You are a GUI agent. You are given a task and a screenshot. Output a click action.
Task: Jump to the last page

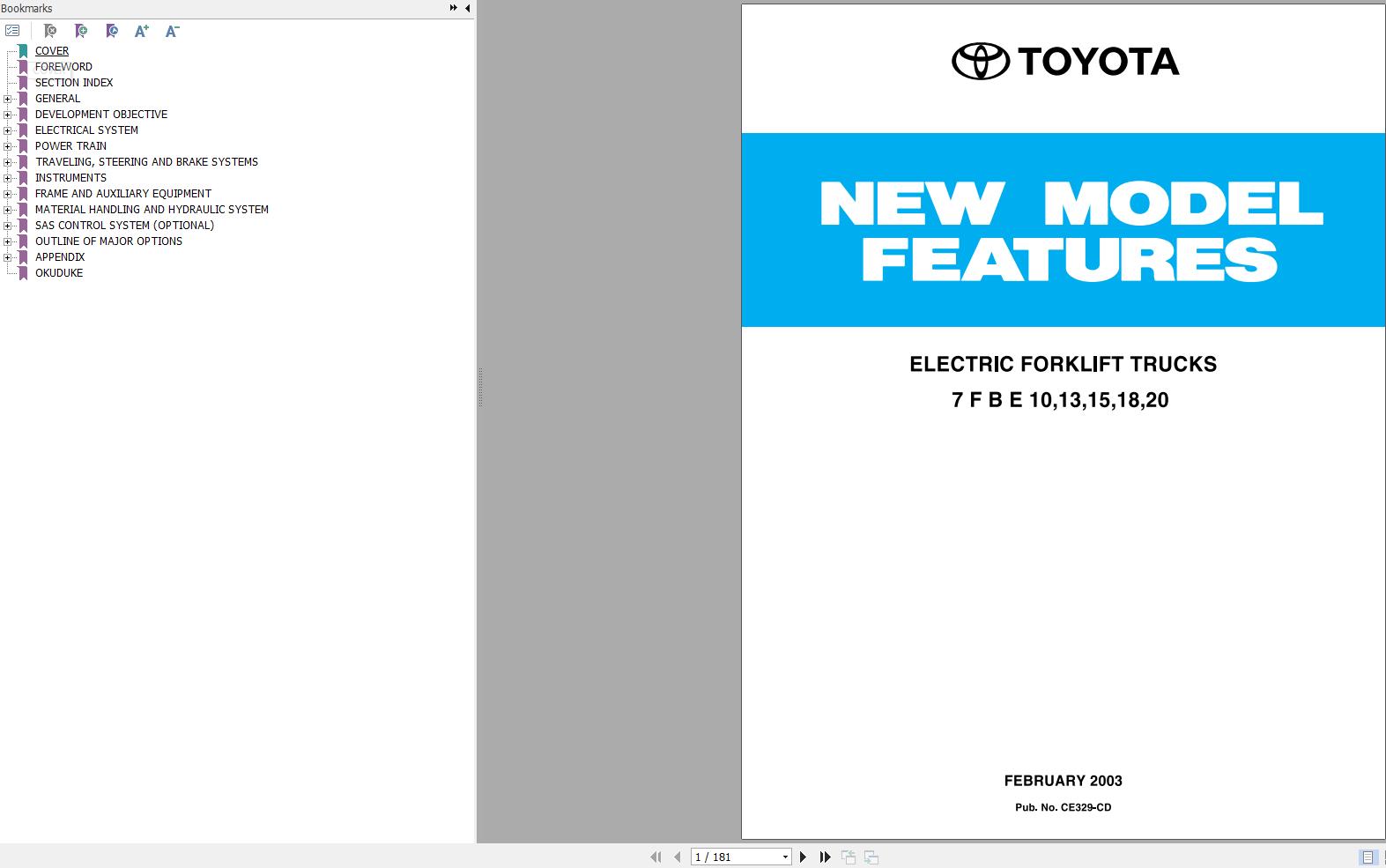tap(825, 857)
